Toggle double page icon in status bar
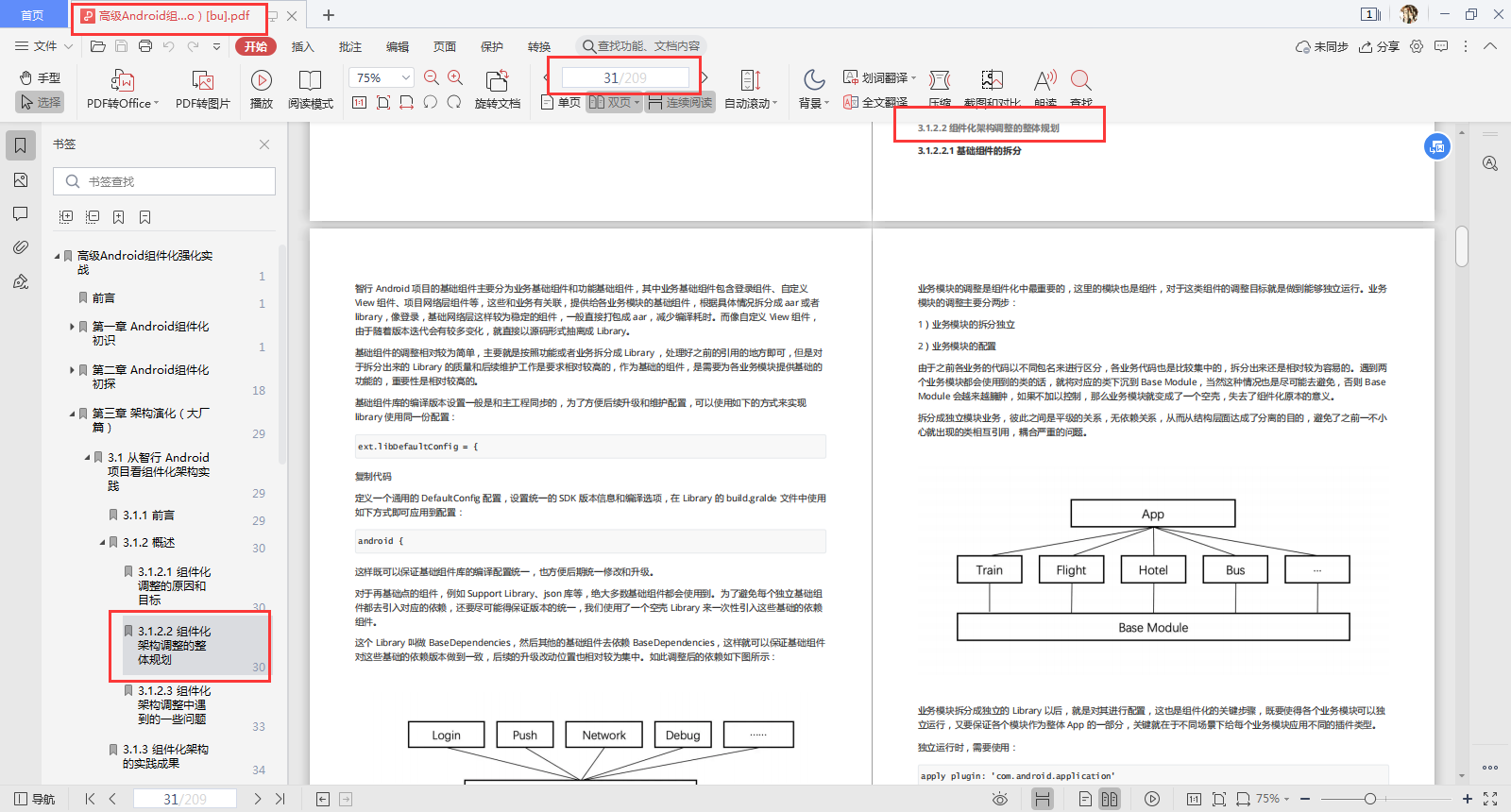 pyautogui.click(x=1110, y=799)
